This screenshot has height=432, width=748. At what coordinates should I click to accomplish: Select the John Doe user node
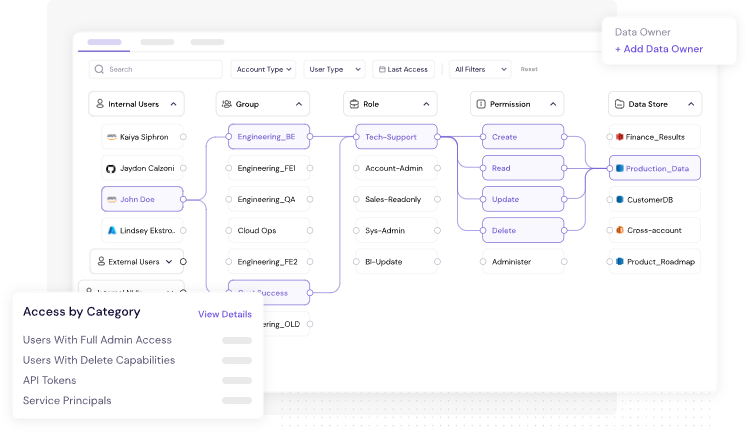142,199
